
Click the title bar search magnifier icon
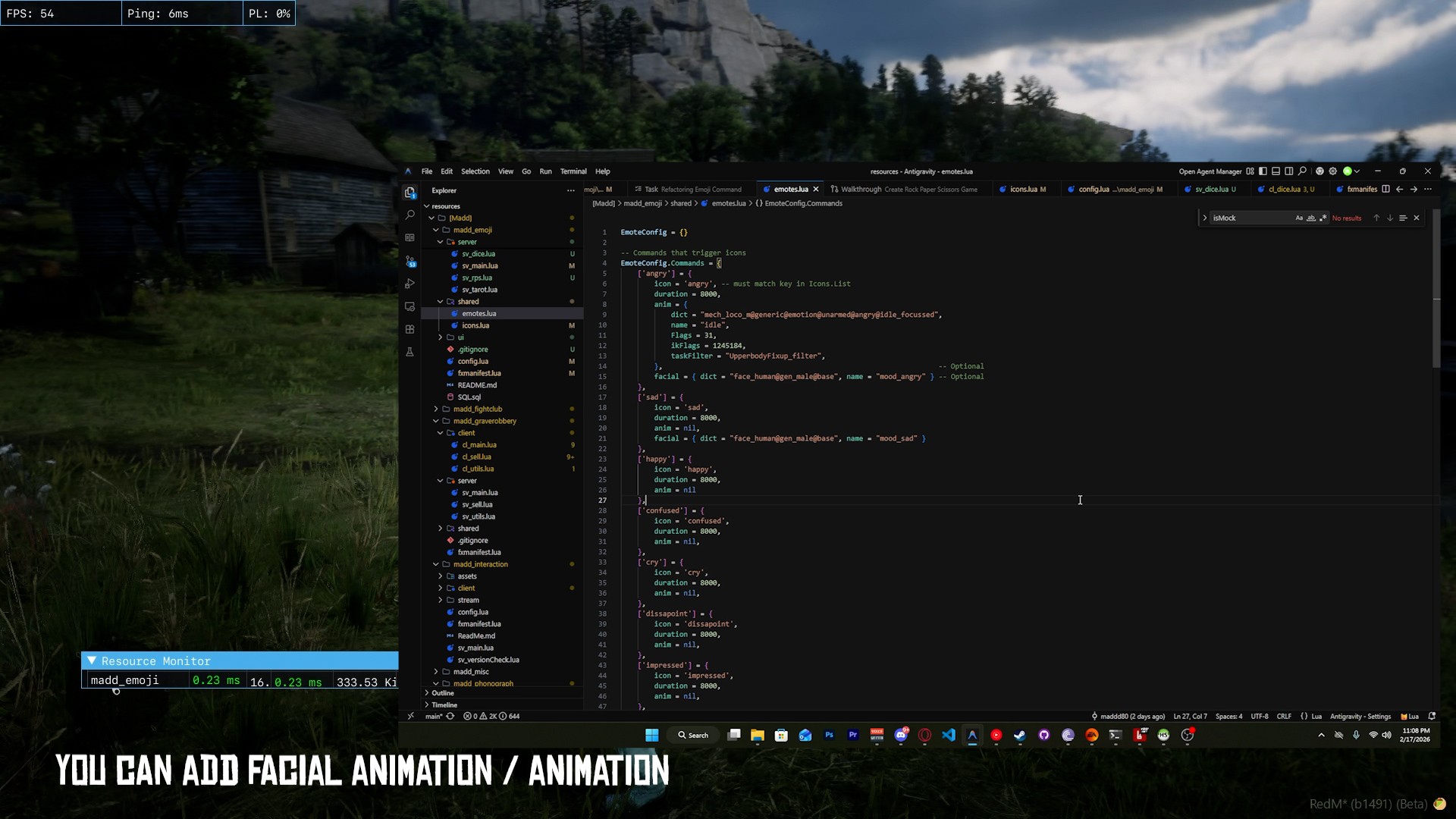1302,171
